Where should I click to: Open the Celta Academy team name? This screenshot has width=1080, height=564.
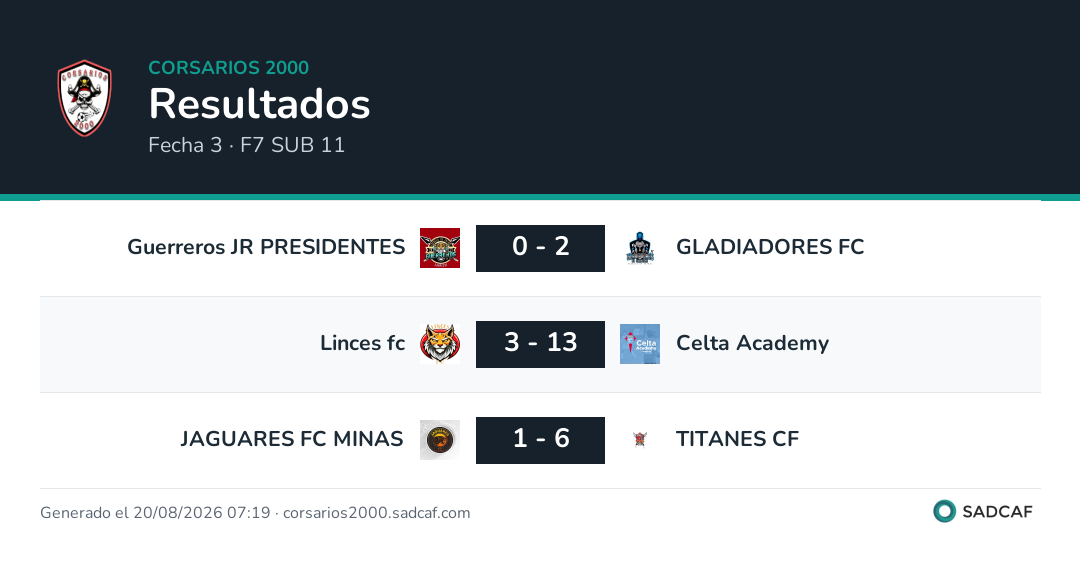pos(753,343)
